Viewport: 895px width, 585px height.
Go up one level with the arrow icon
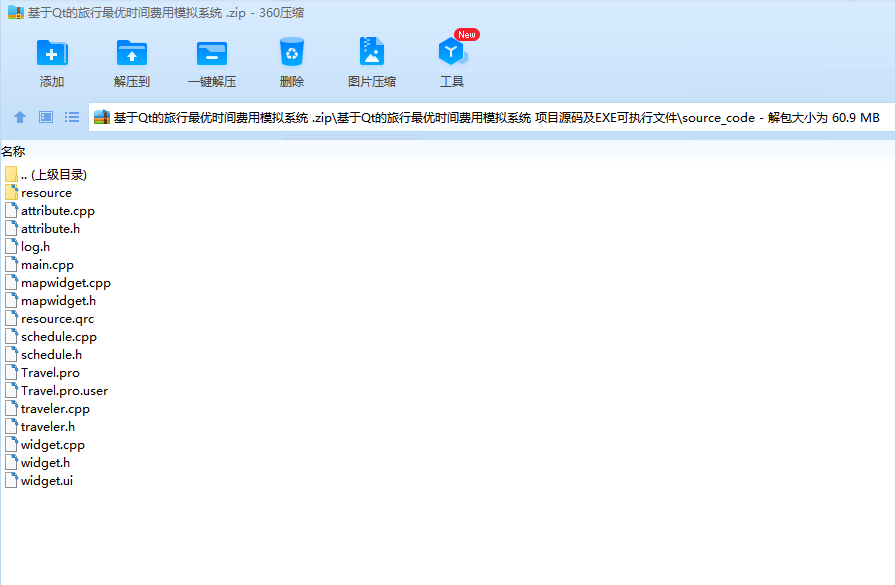[x=20, y=118]
